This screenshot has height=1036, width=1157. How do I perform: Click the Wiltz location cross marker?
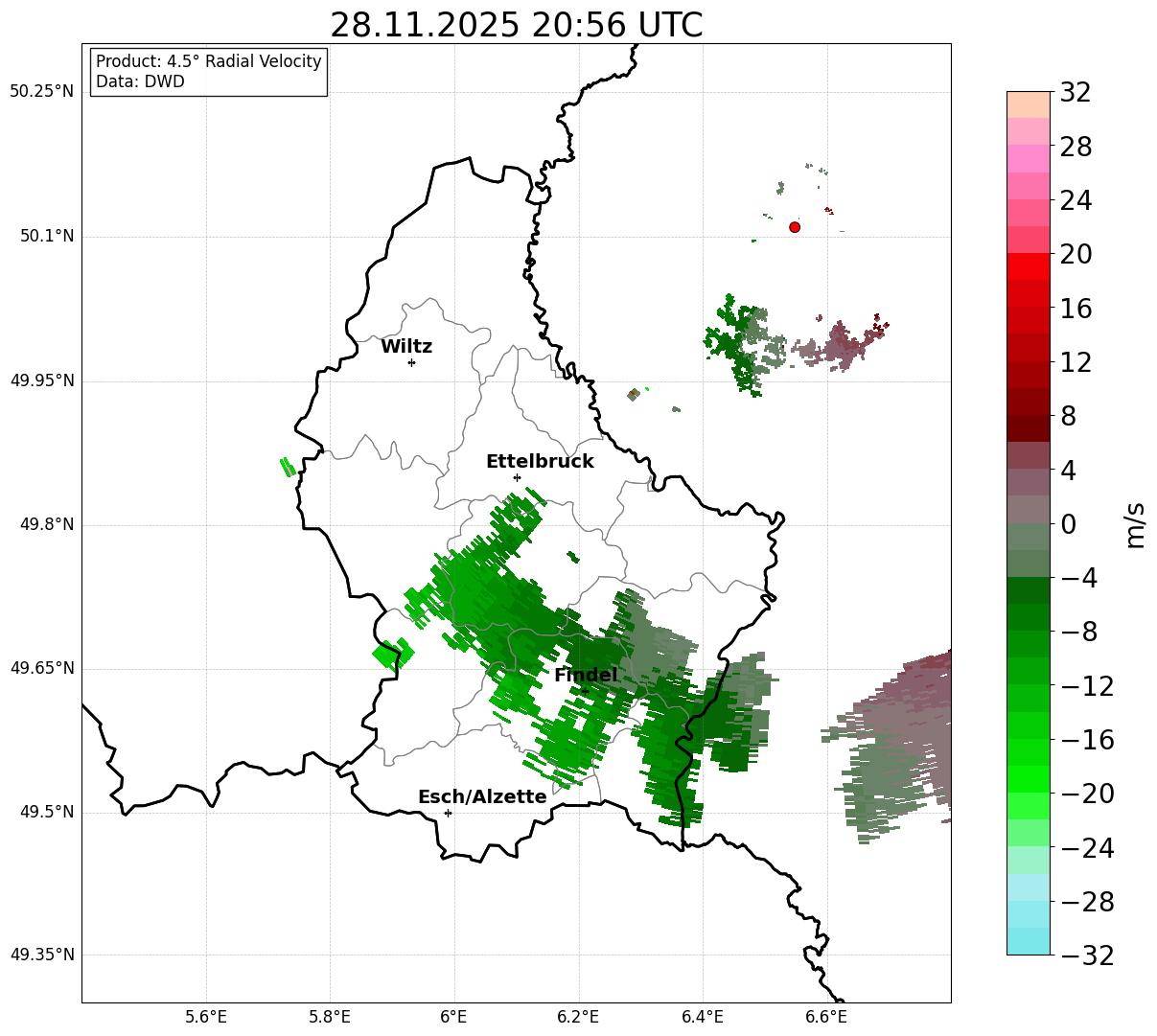[x=411, y=362]
